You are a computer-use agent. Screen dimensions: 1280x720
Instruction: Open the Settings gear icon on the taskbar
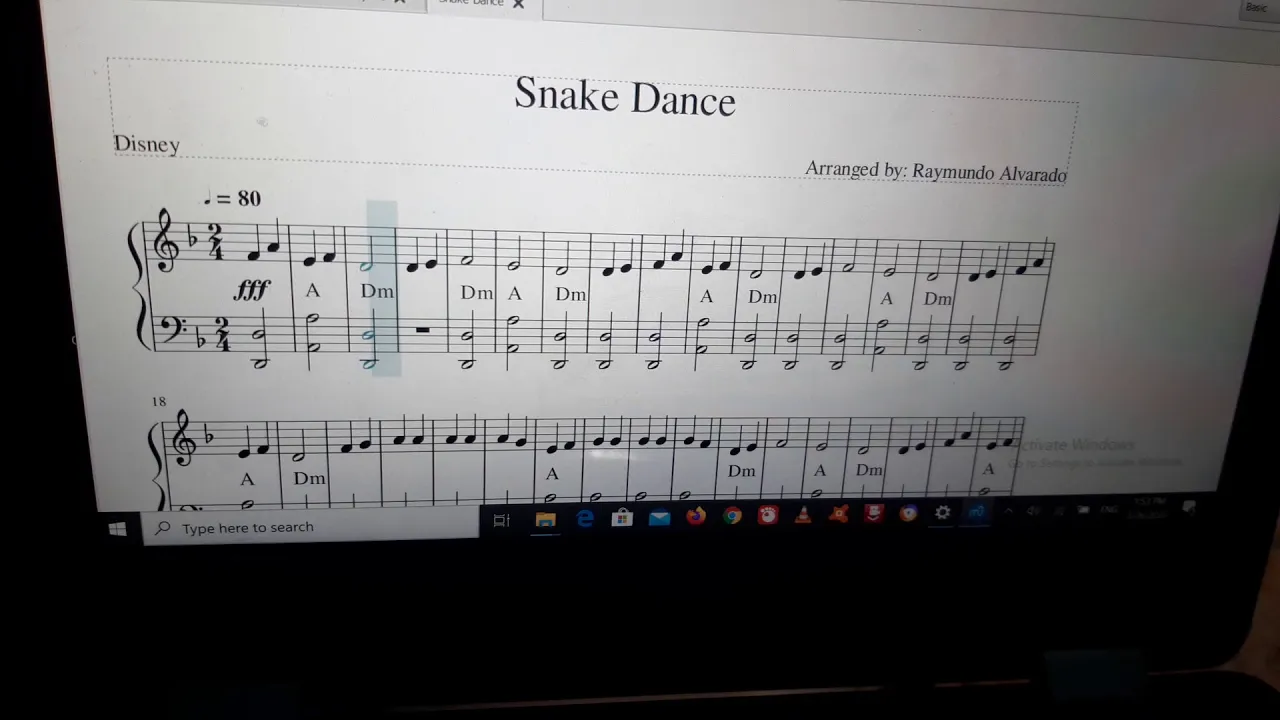point(942,513)
